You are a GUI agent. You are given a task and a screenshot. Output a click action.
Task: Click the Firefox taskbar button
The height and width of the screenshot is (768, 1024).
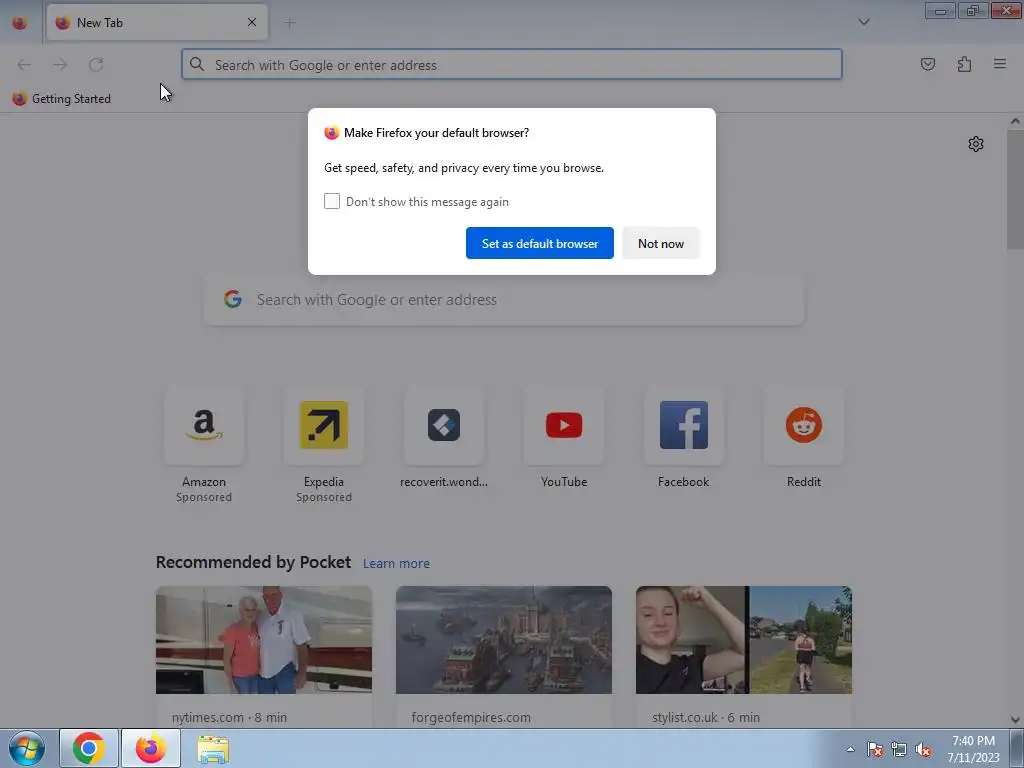click(151, 748)
